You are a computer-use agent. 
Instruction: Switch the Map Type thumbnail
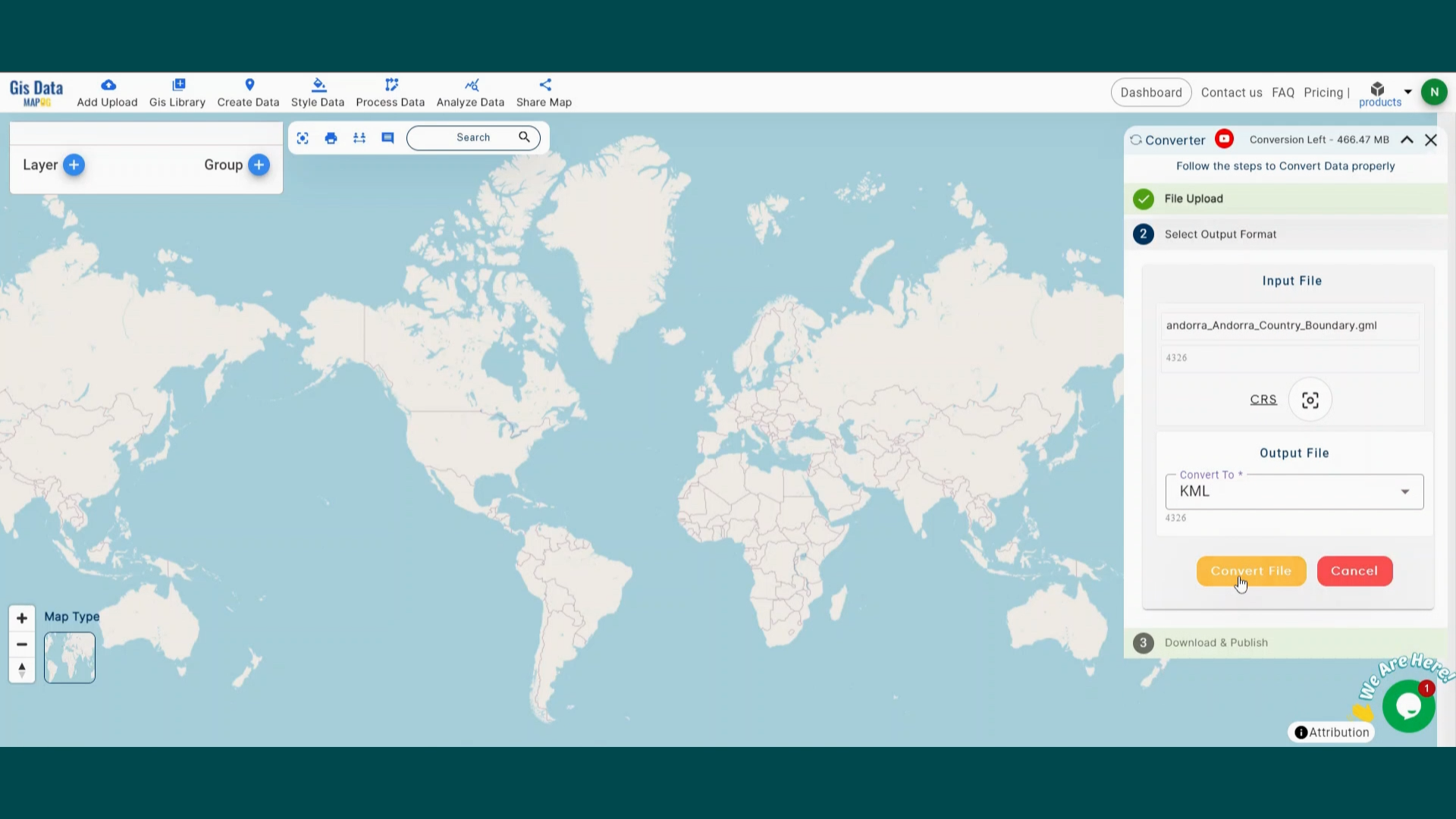click(x=69, y=657)
